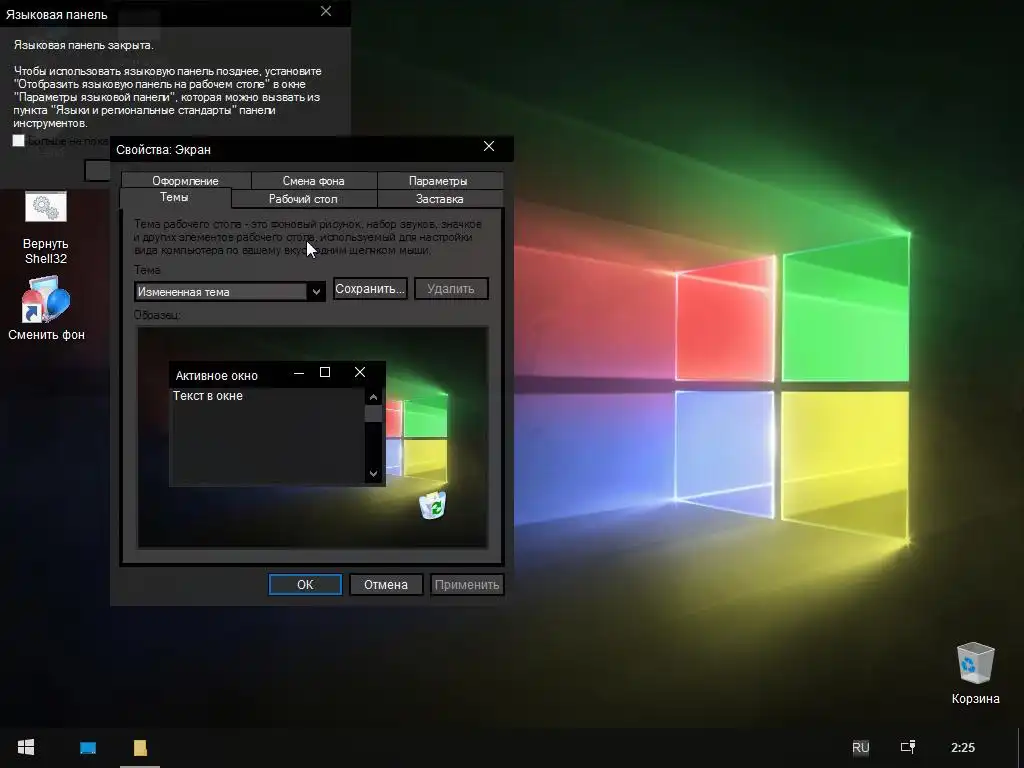Expand the theme dropdown arrow
Screen dimensions: 1024x768
[x=316, y=291]
